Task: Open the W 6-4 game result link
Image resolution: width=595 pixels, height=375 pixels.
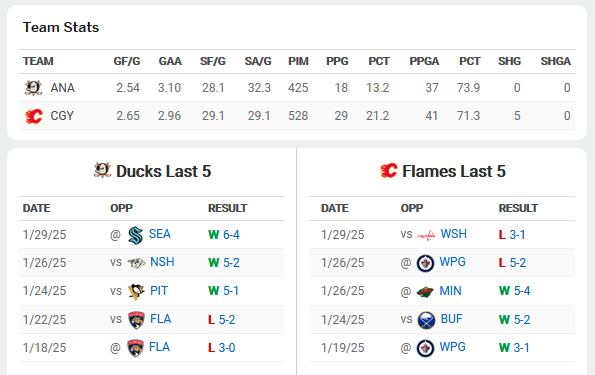Action: coord(224,235)
